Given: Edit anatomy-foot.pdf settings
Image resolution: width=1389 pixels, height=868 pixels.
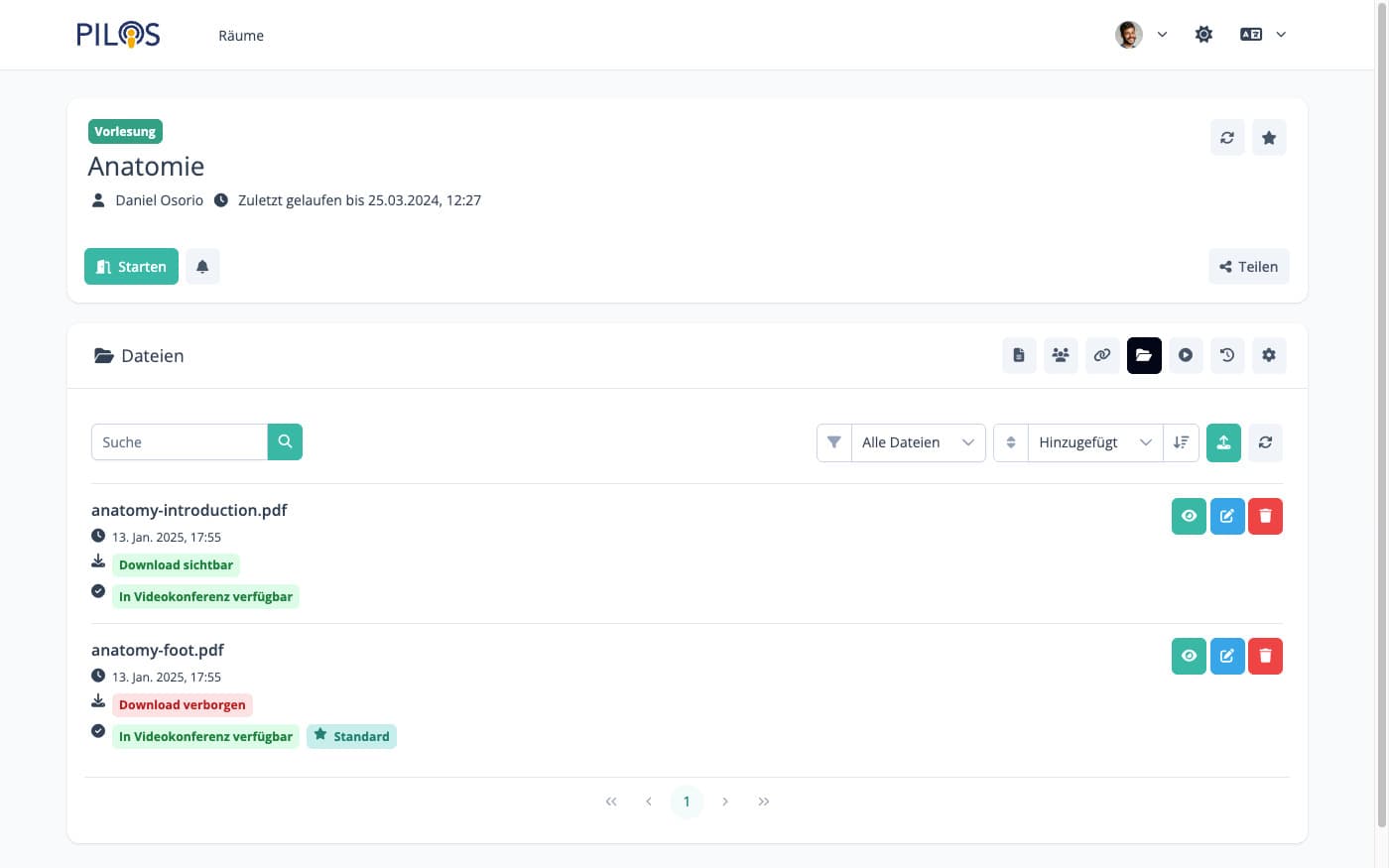Looking at the screenshot, I should (1227, 656).
